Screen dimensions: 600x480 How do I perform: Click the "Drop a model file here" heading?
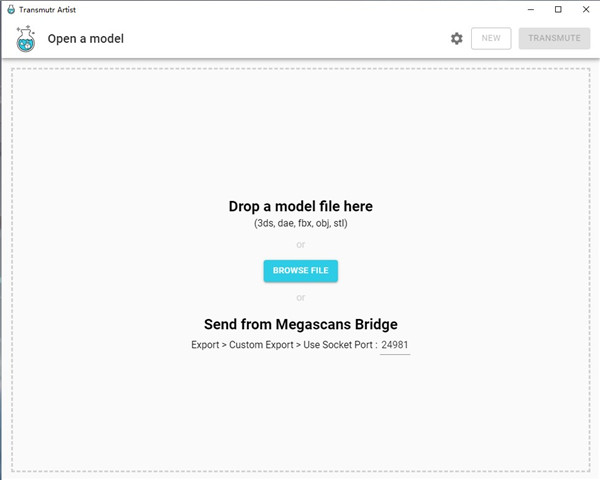coord(300,206)
